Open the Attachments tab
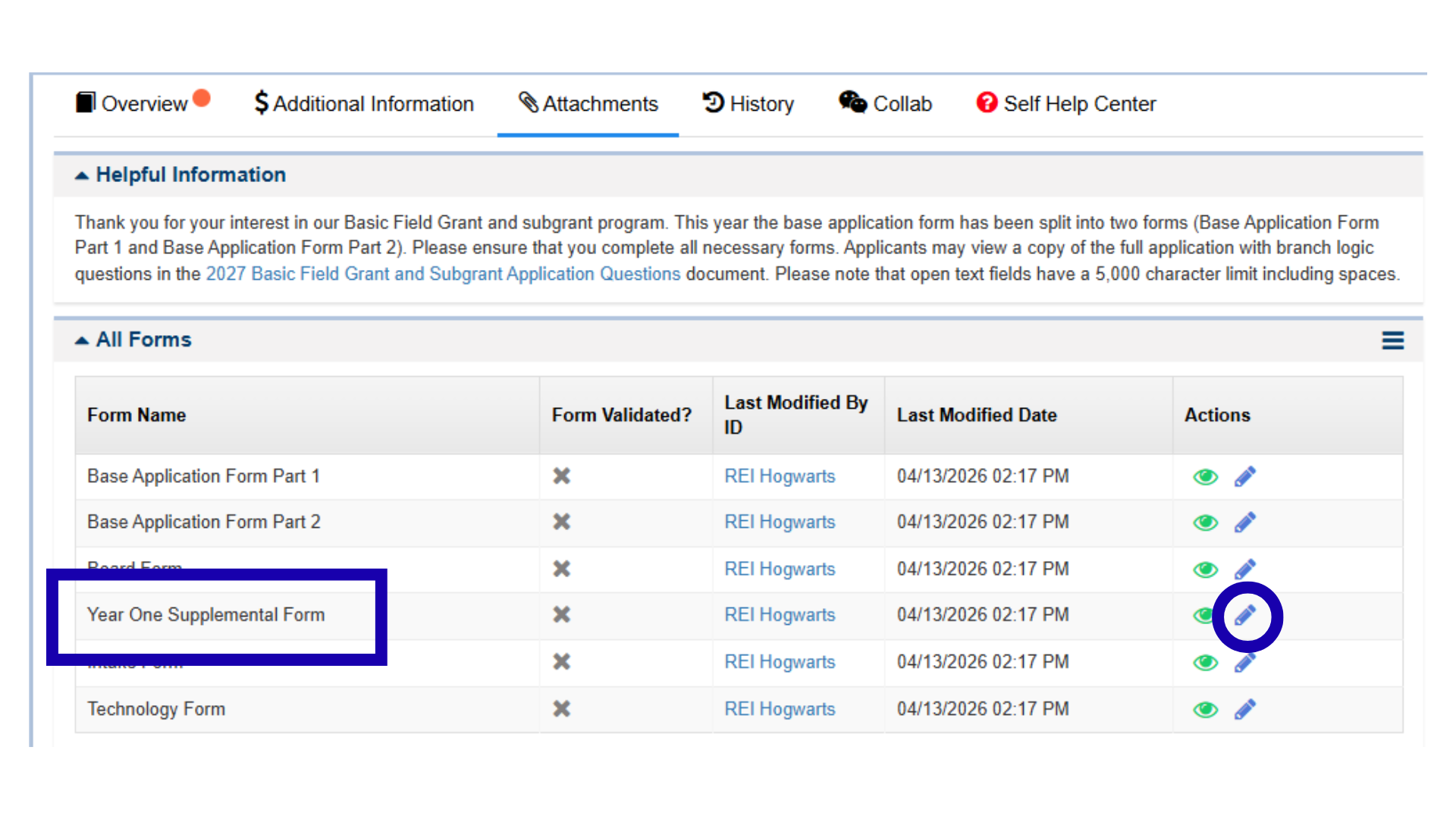The width and height of the screenshot is (1456, 819). tap(588, 104)
